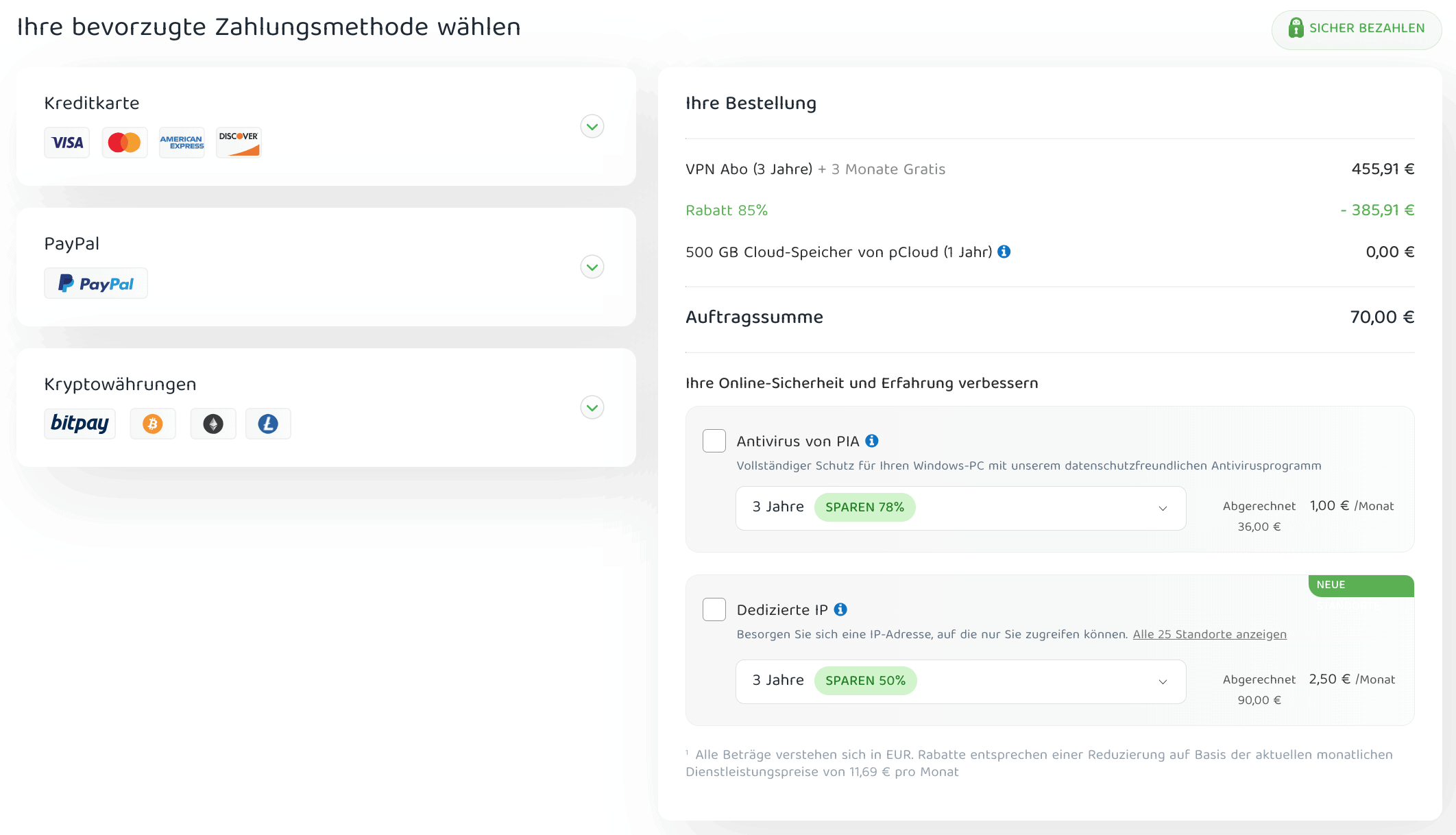
Task: Click the Mastercard logo icon
Action: pyautogui.click(x=124, y=143)
